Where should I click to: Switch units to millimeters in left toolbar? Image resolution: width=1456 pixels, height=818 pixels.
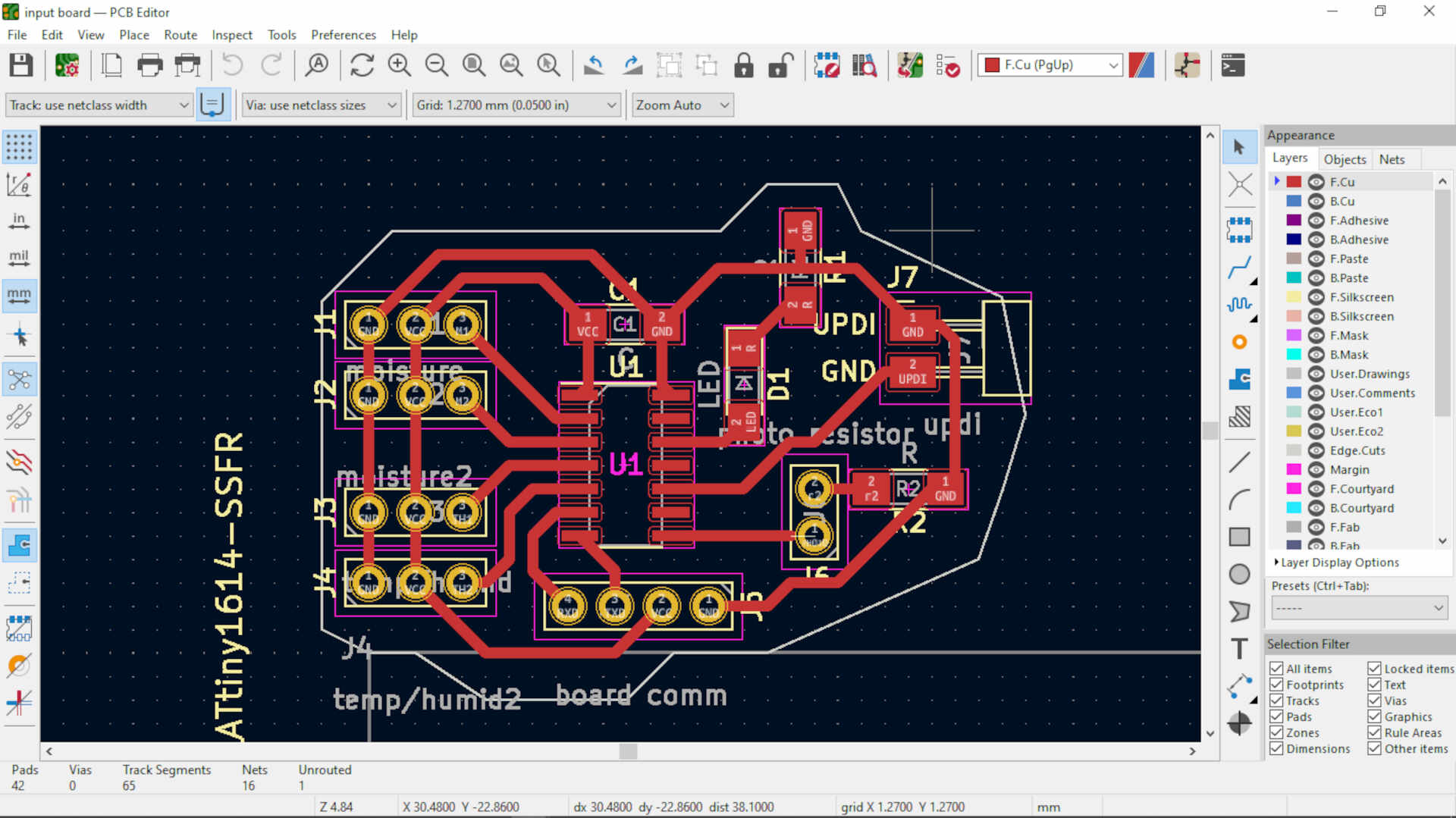click(x=19, y=296)
